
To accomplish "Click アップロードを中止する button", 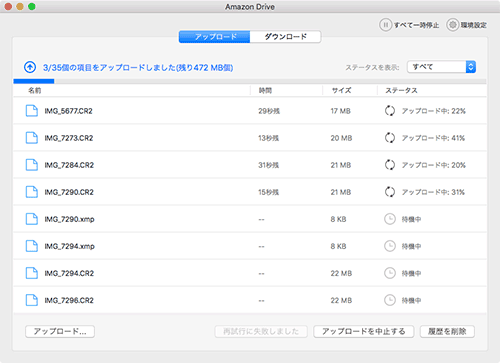I will click(x=364, y=331).
